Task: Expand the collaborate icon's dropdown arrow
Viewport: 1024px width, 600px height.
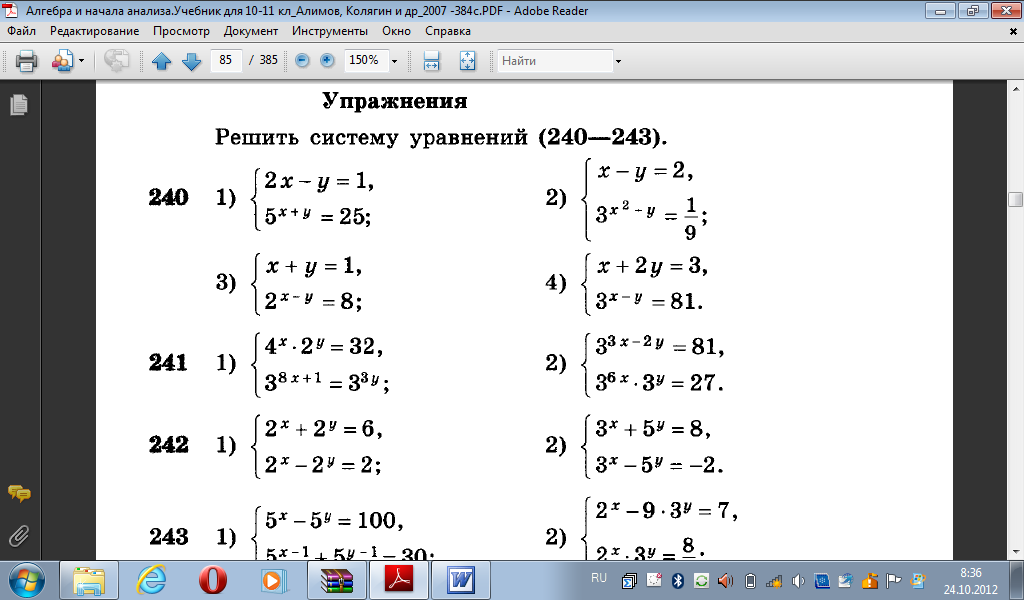Action: coord(82,61)
